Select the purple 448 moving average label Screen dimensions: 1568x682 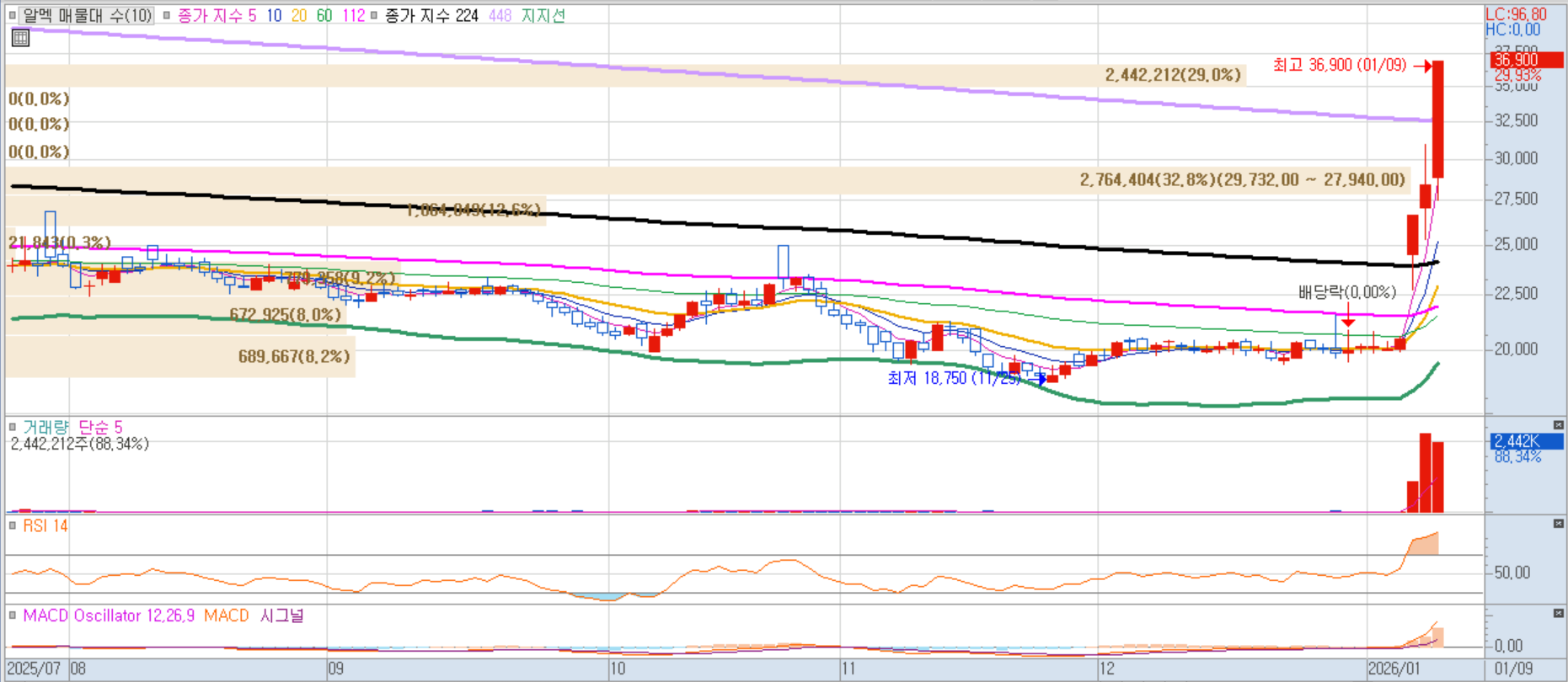coord(500,15)
